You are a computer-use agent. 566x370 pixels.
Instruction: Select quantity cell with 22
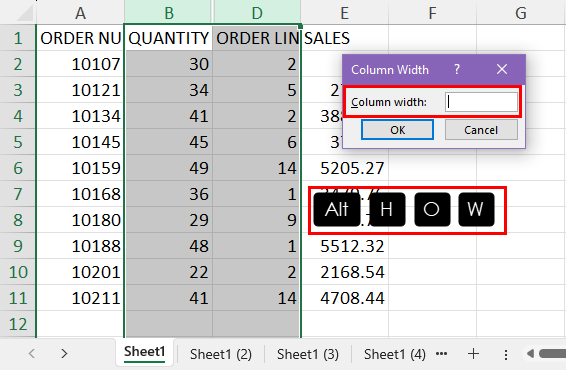(169, 272)
